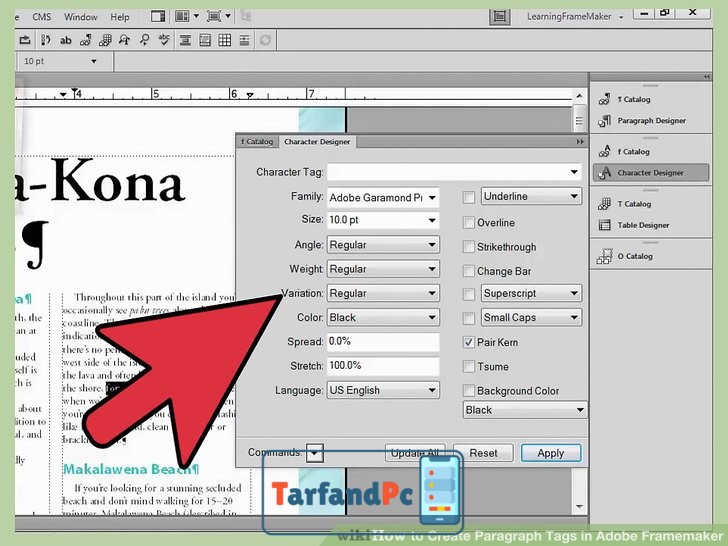The width and height of the screenshot is (728, 546).
Task: Click the anchored frame toolbar icon
Action: pos(185,40)
